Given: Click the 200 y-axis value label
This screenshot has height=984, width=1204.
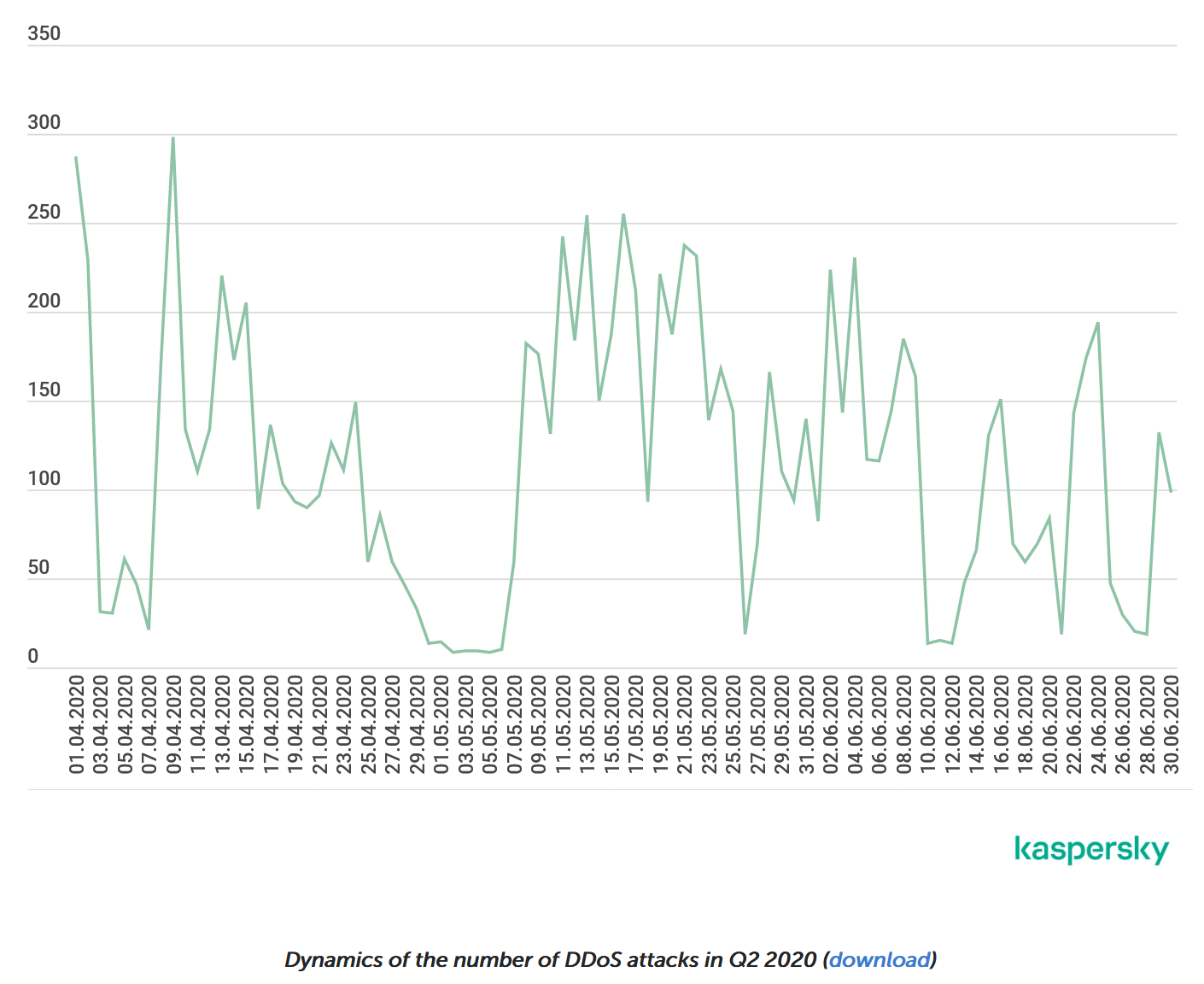Looking at the screenshot, I should click(x=44, y=301).
